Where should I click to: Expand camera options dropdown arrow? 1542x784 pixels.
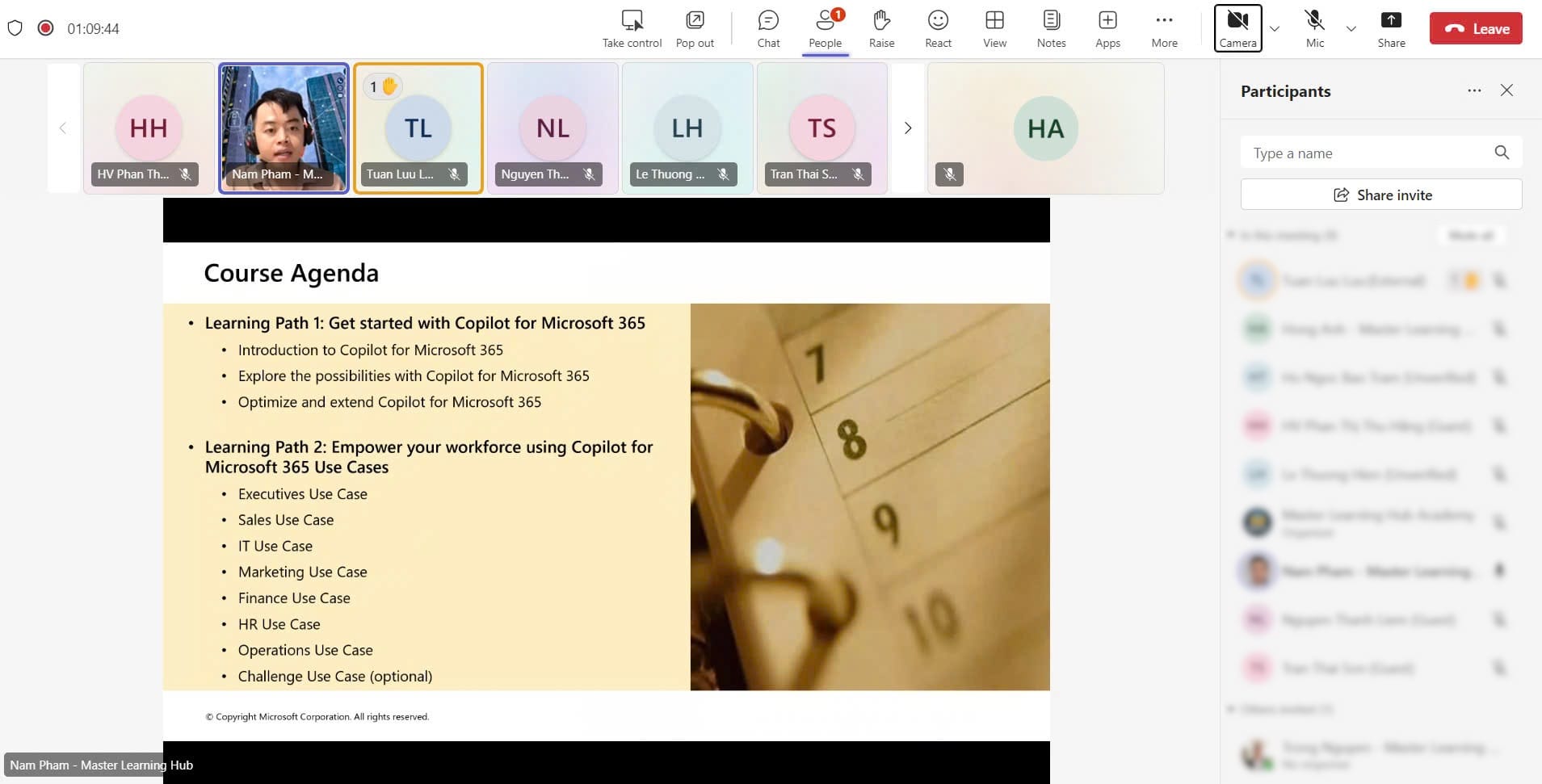[x=1275, y=29]
